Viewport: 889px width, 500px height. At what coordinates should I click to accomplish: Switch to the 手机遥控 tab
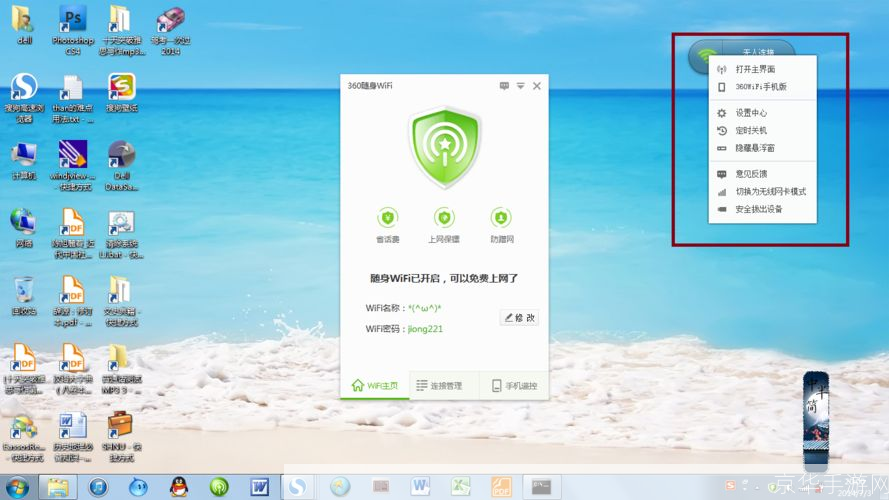coord(514,385)
